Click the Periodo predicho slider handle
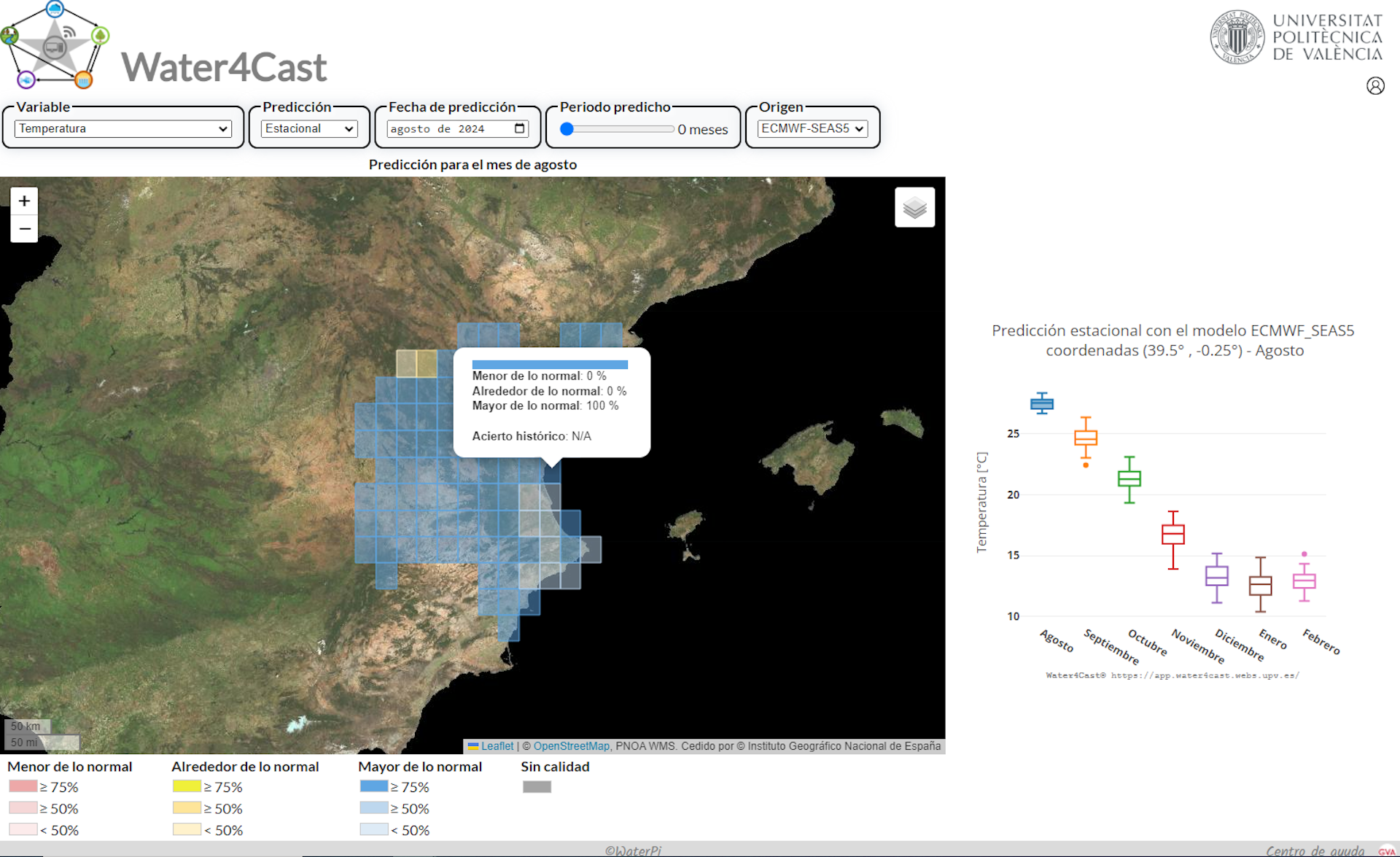Screen dimensions: 1400x857 [567, 129]
